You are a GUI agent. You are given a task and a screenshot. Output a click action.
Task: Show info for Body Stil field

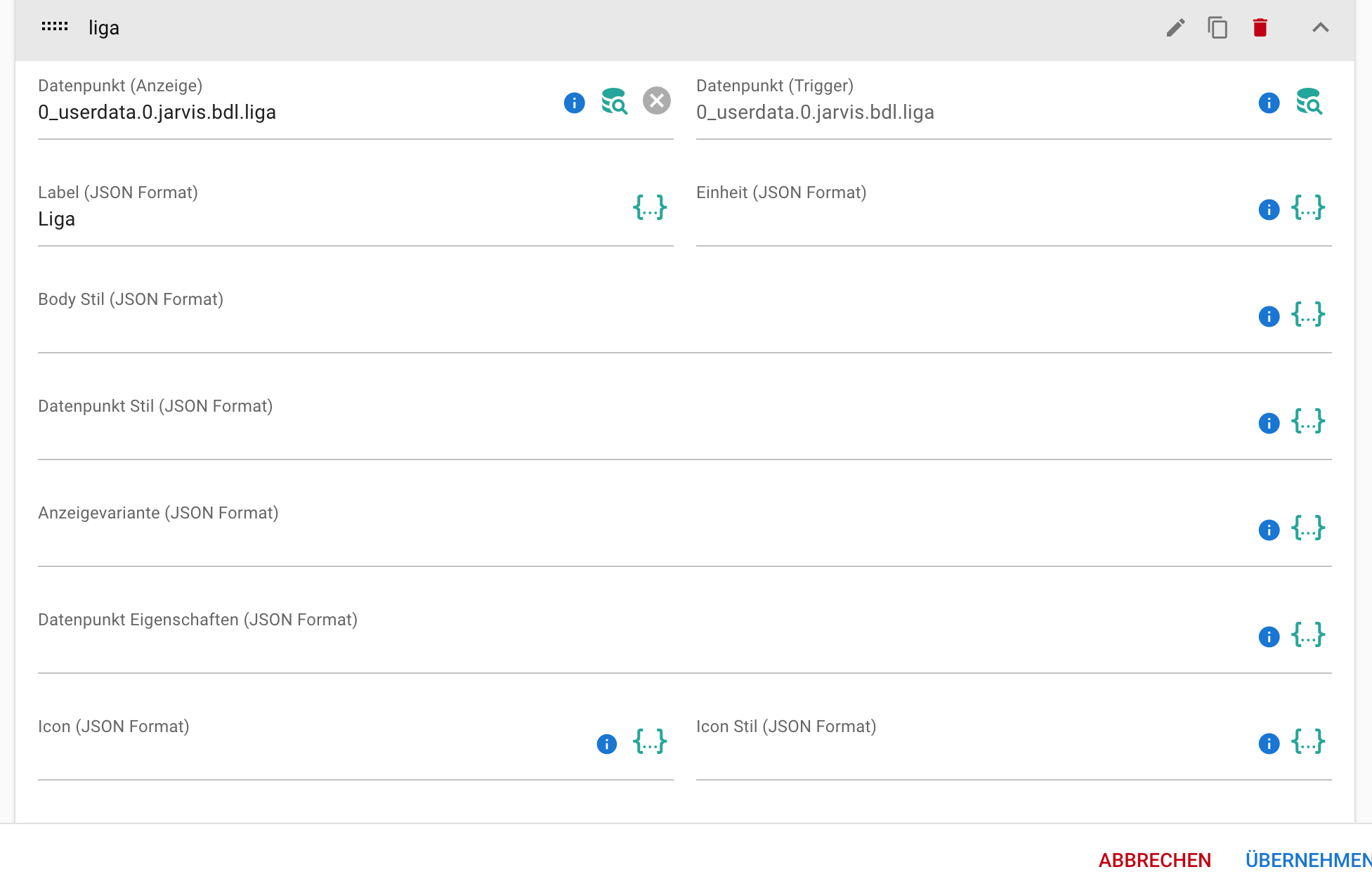[1269, 316]
